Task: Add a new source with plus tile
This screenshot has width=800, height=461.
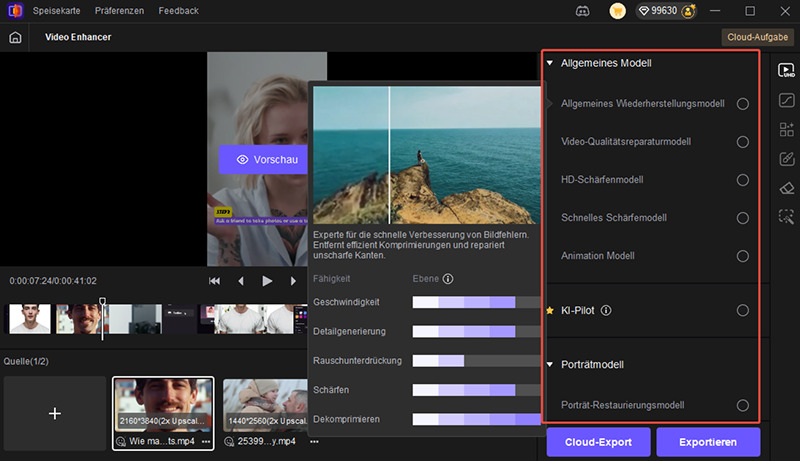Action: [55, 413]
